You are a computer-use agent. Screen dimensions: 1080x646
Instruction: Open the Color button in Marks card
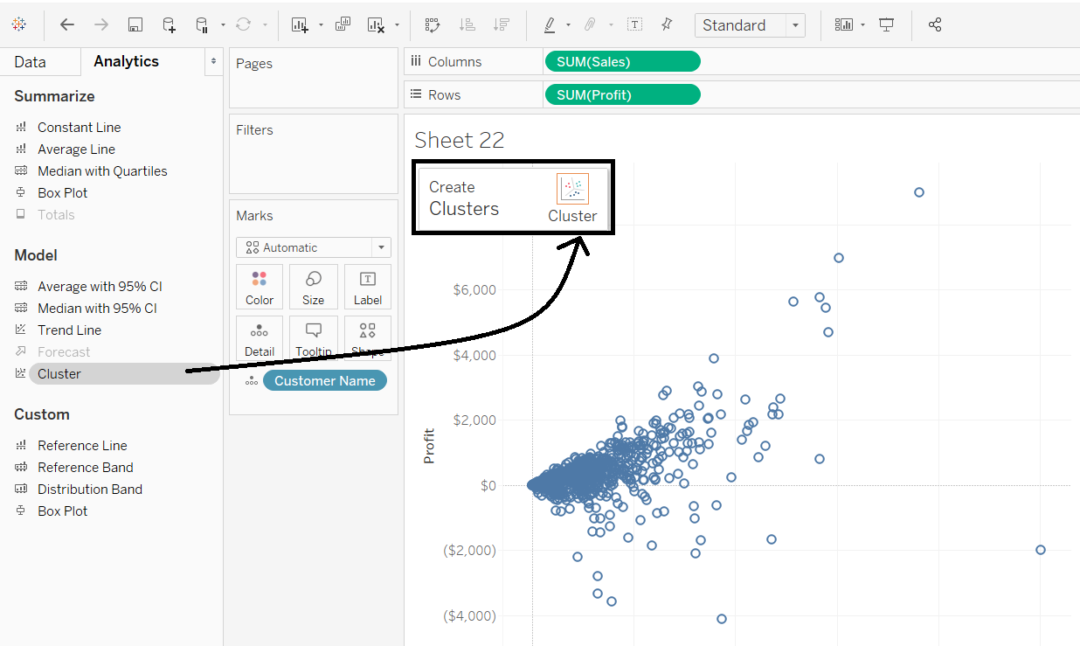(x=259, y=287)
